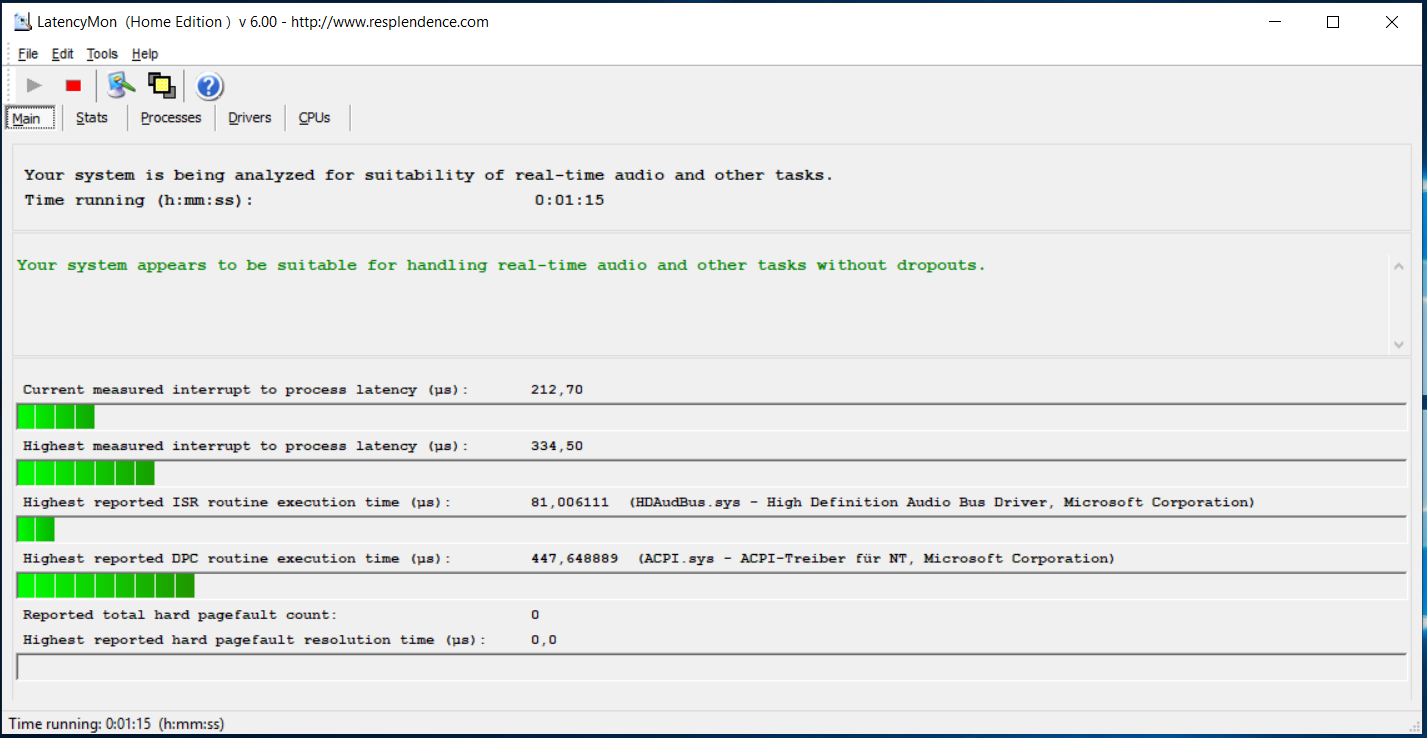Click the grayed-out green Start monitoring arrow
The image size is (1427, 738).
[34, 86]
